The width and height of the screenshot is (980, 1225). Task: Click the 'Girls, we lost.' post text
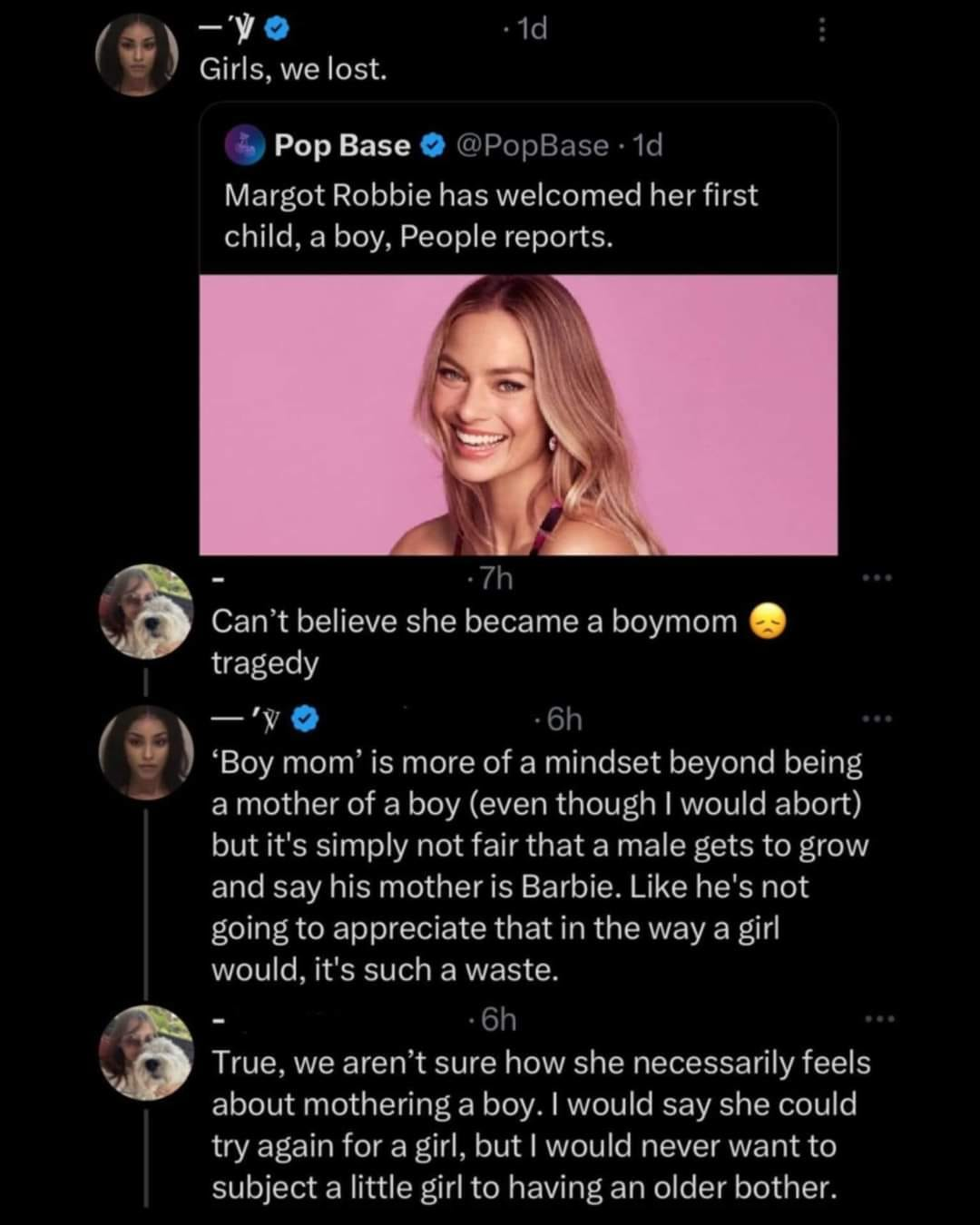293,69
